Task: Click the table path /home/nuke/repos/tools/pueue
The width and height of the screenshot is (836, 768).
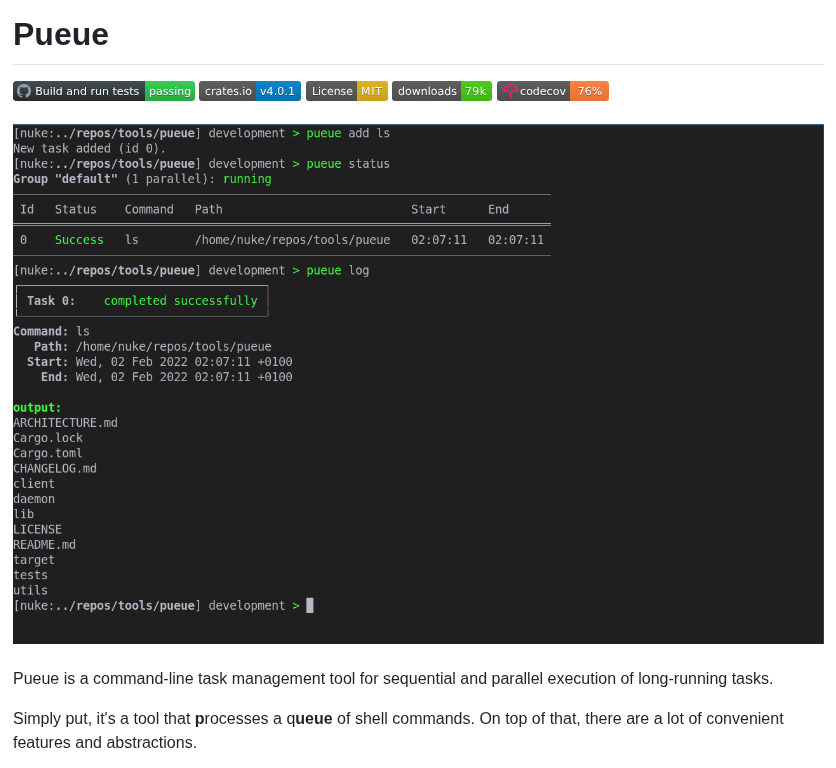Action: (x=292, y=240)
